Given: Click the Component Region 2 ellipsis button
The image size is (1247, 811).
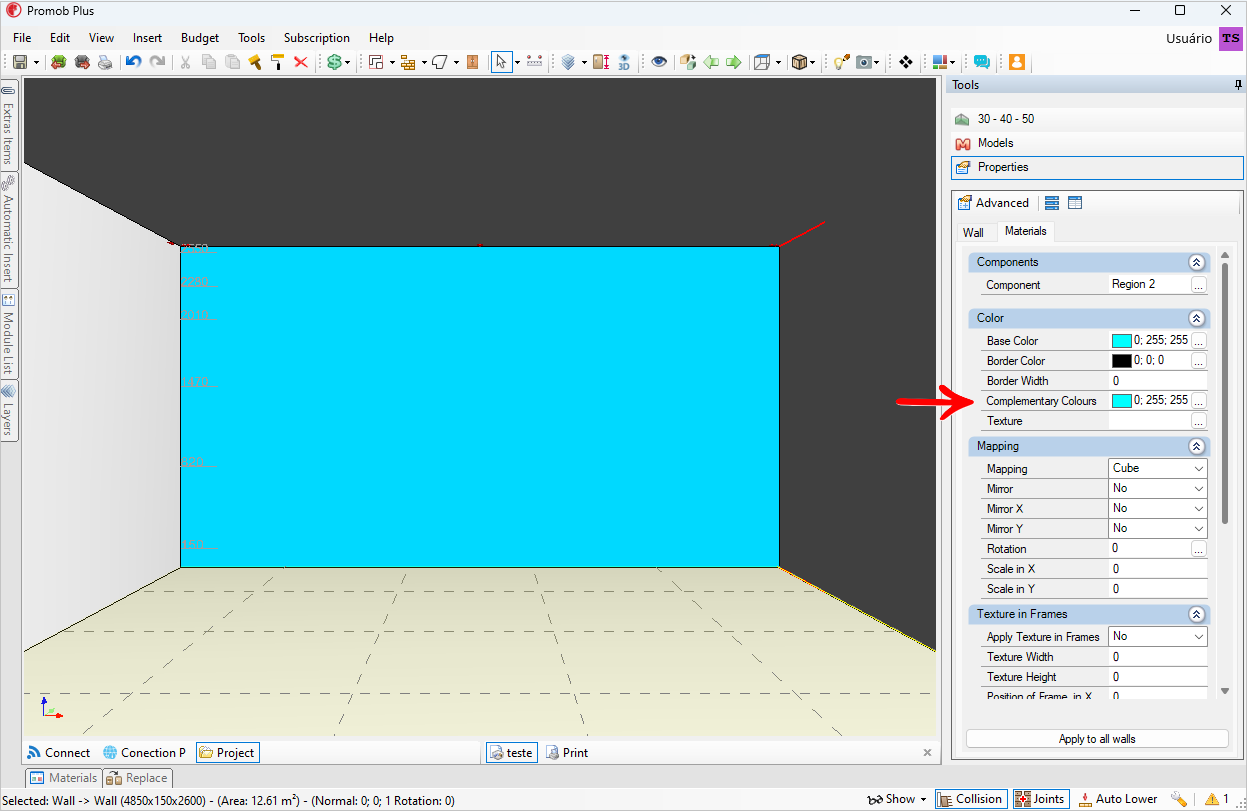Looking at the screenshot, I should (1198, 285).
